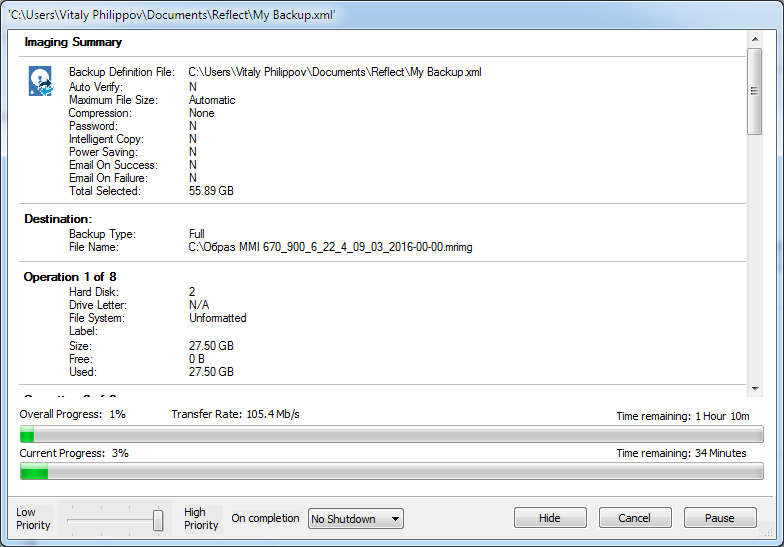Click the Overall Progress bar
The width and height of the screenshot is (784, 547).
[391, 434]
